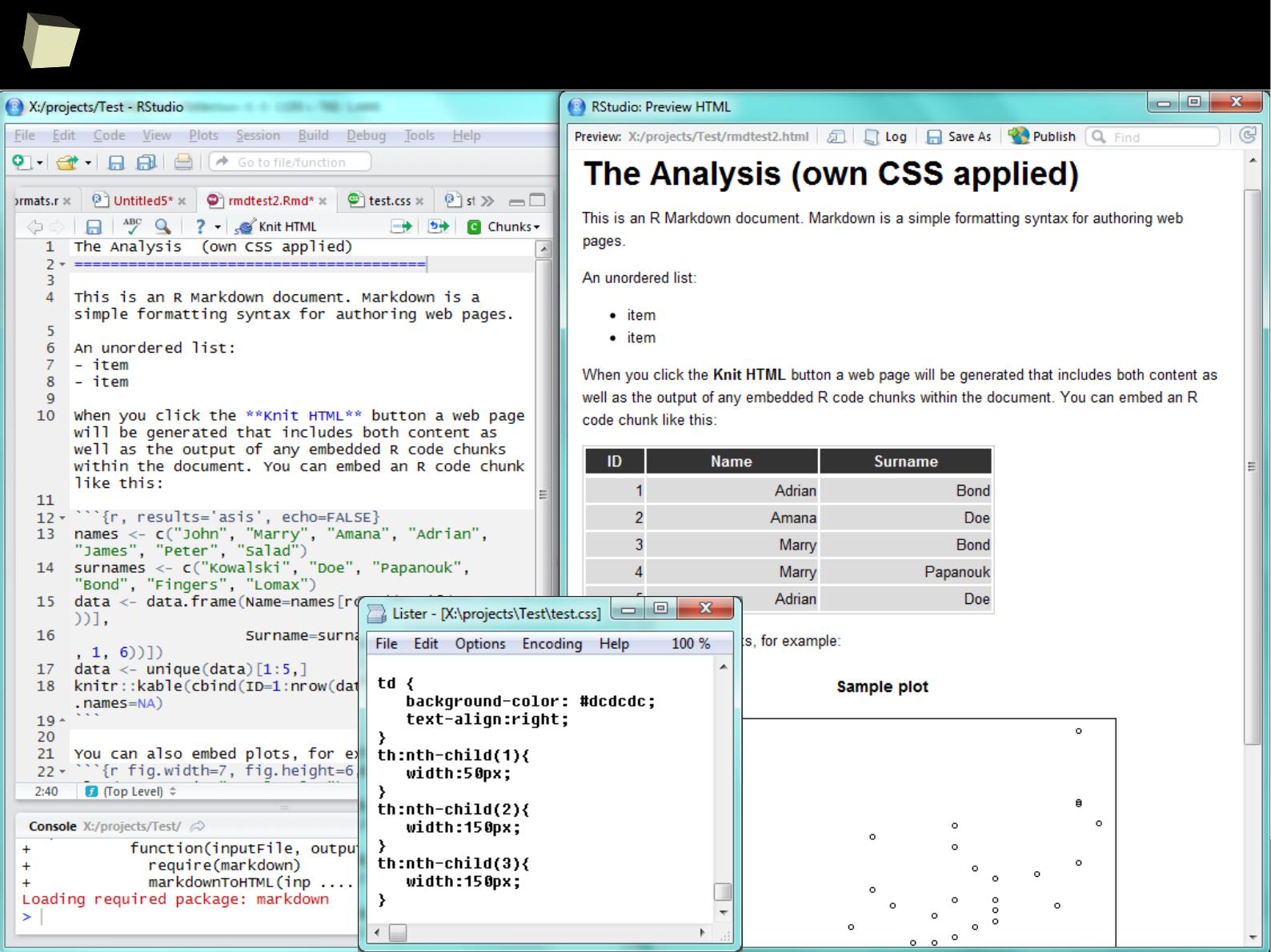This screenshot has height=952, width=1271.
Task: Print the current file using printer icon
Action: [183, 162]
